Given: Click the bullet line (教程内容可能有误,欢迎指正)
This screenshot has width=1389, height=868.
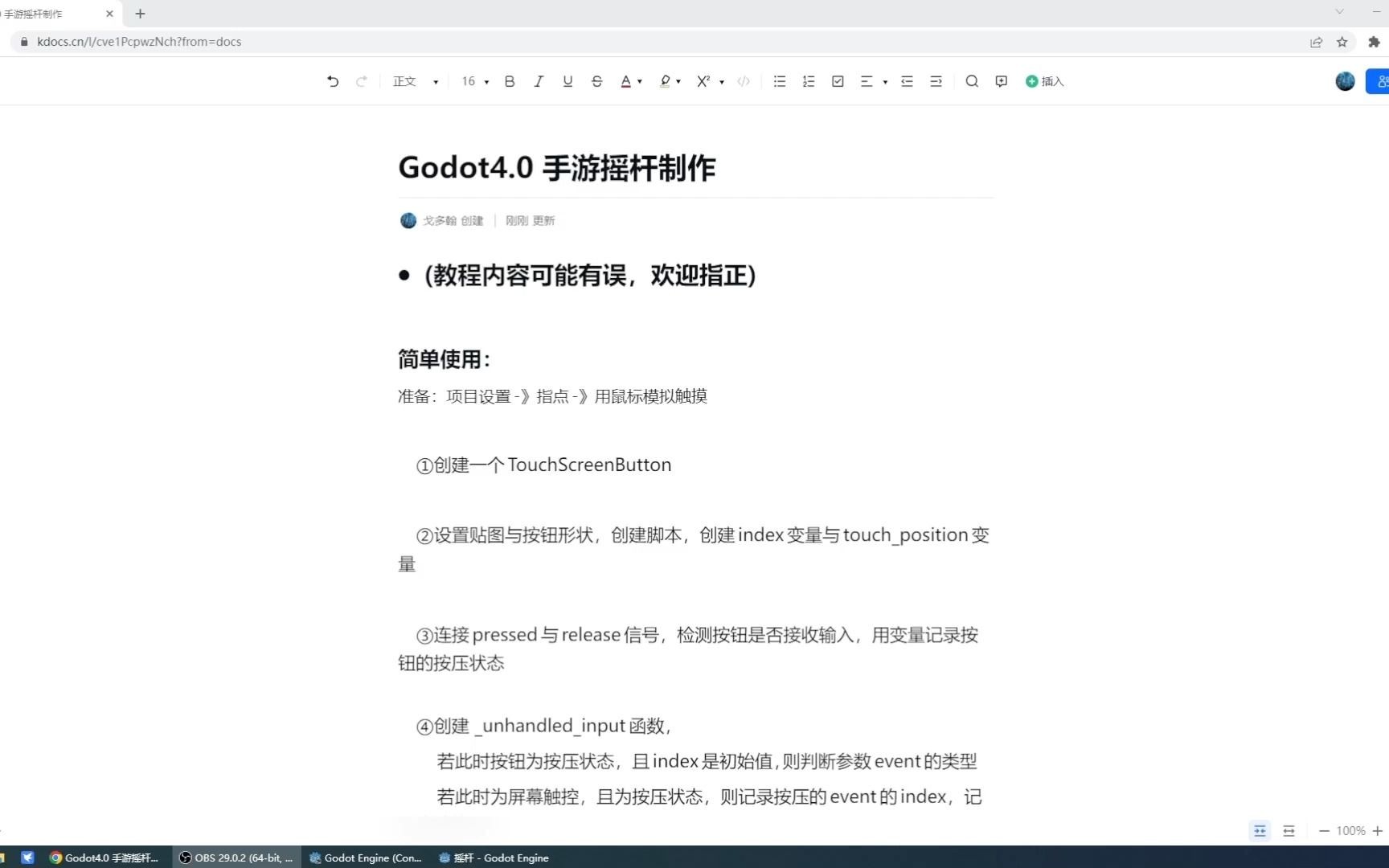Looking at the screenshot, I should tap(589, 275).
